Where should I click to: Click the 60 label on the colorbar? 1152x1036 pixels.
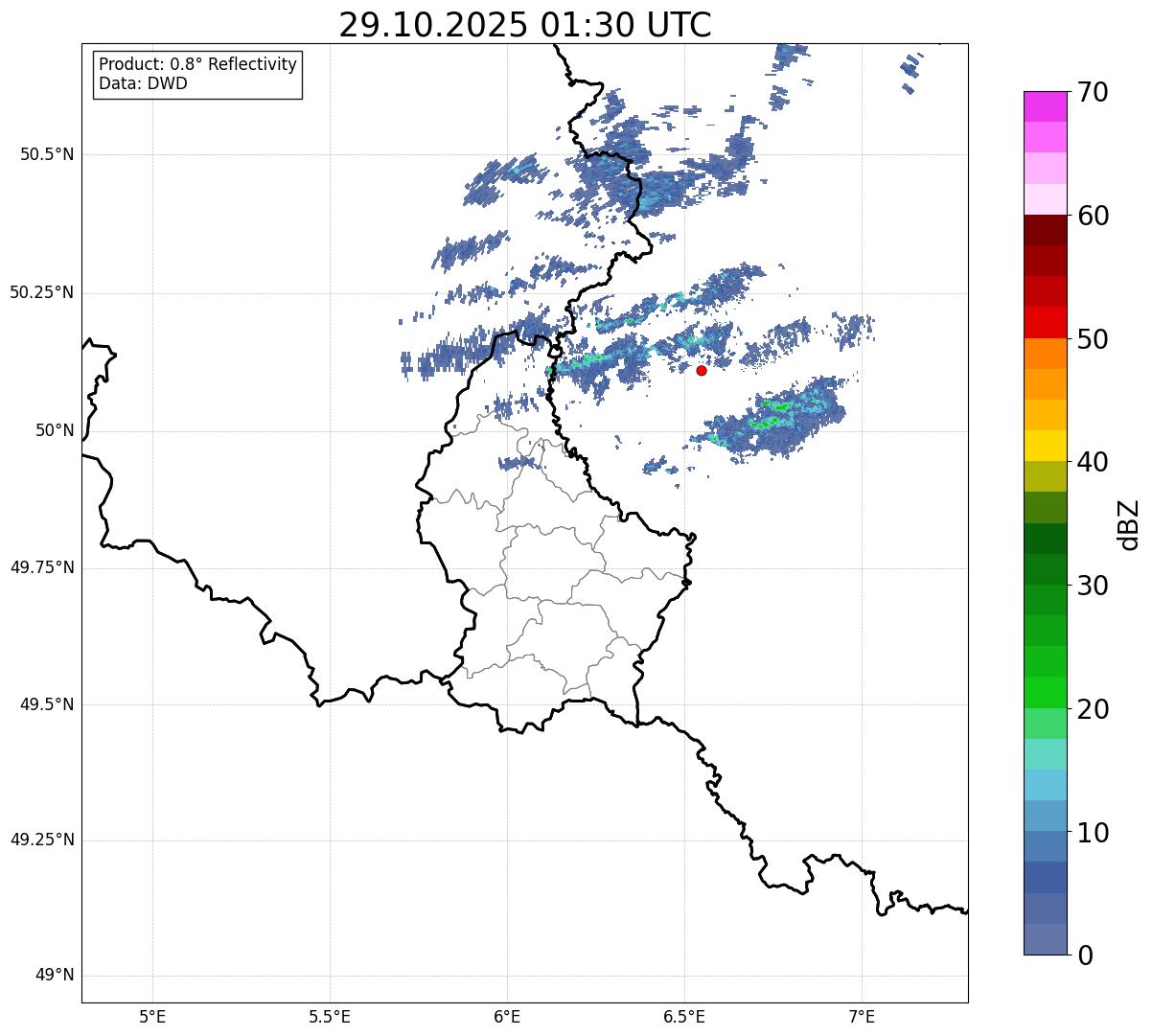coord(1093,216)
